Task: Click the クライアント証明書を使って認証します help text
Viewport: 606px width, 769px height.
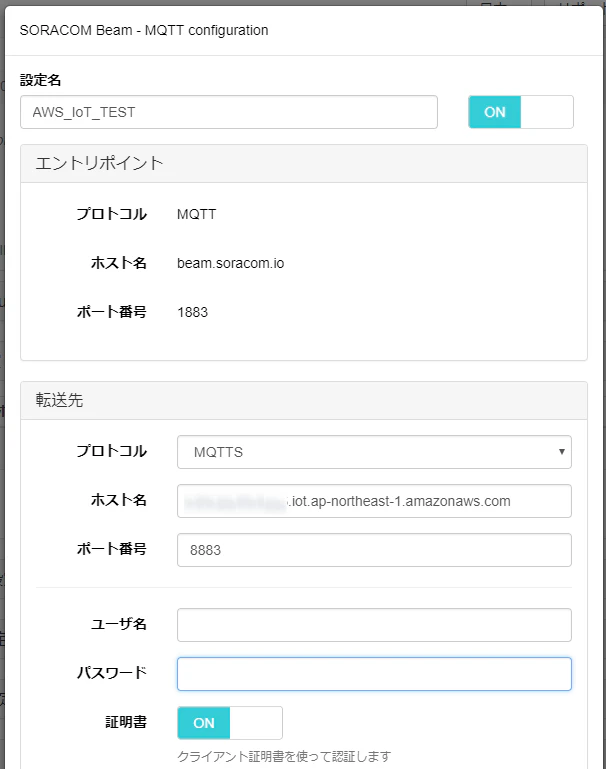Action: 284,756
